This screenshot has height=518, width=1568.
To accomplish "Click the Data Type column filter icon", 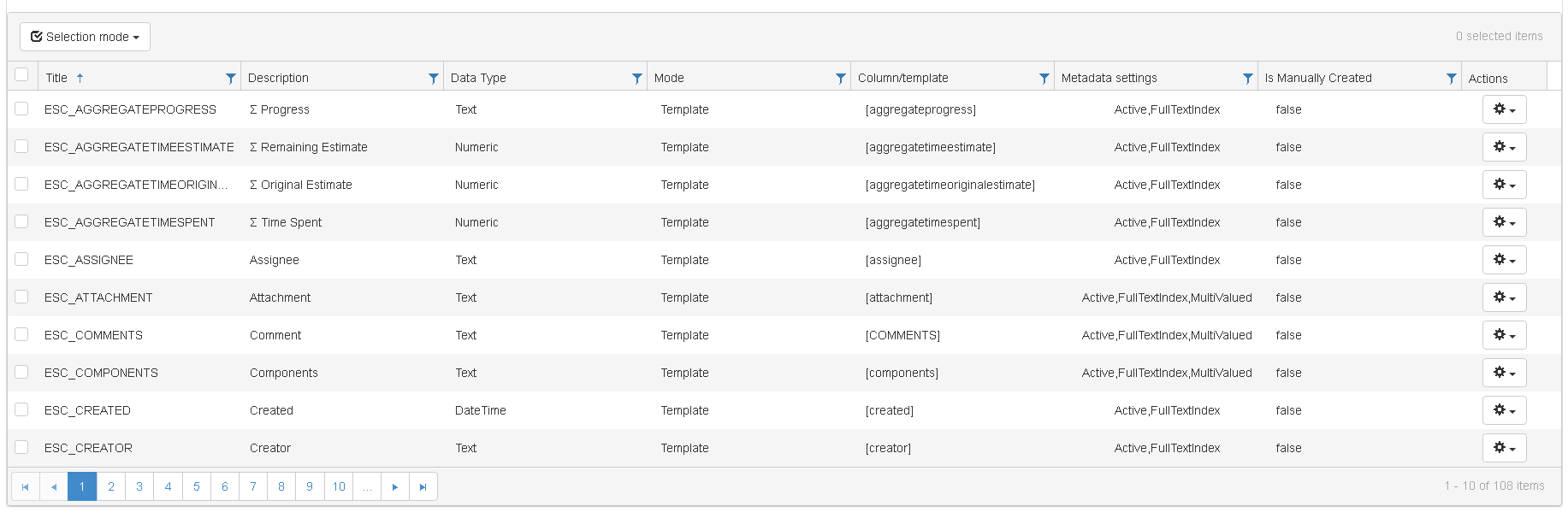I will (x=637, y=79).
